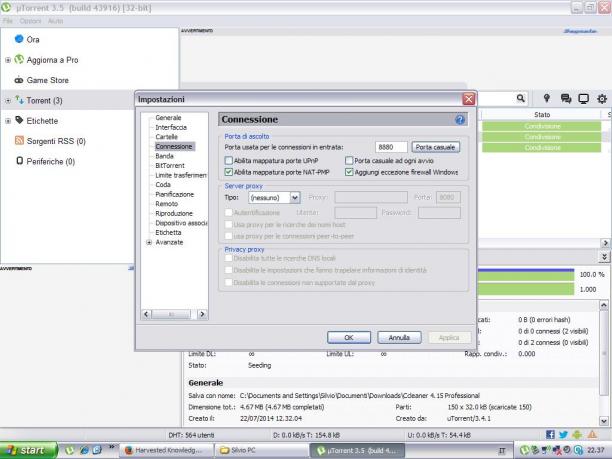Uncheck Aggiungi eccezione firewall Windows
Viewport: 612px width, 459px height.
(x=349, y=172)
